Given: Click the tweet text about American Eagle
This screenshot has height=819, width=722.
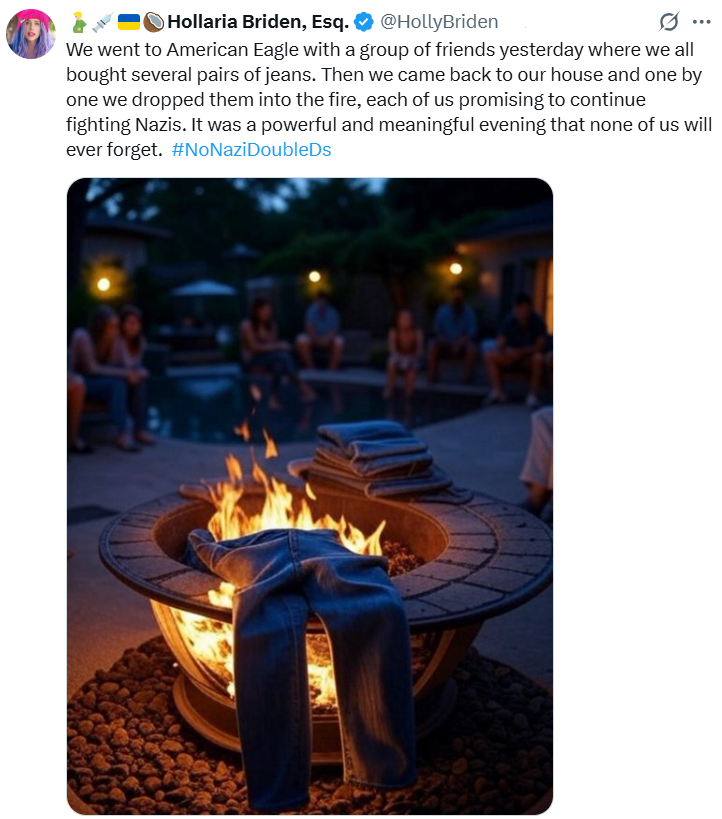Looking at the screenshot, I should pos(389,99).
